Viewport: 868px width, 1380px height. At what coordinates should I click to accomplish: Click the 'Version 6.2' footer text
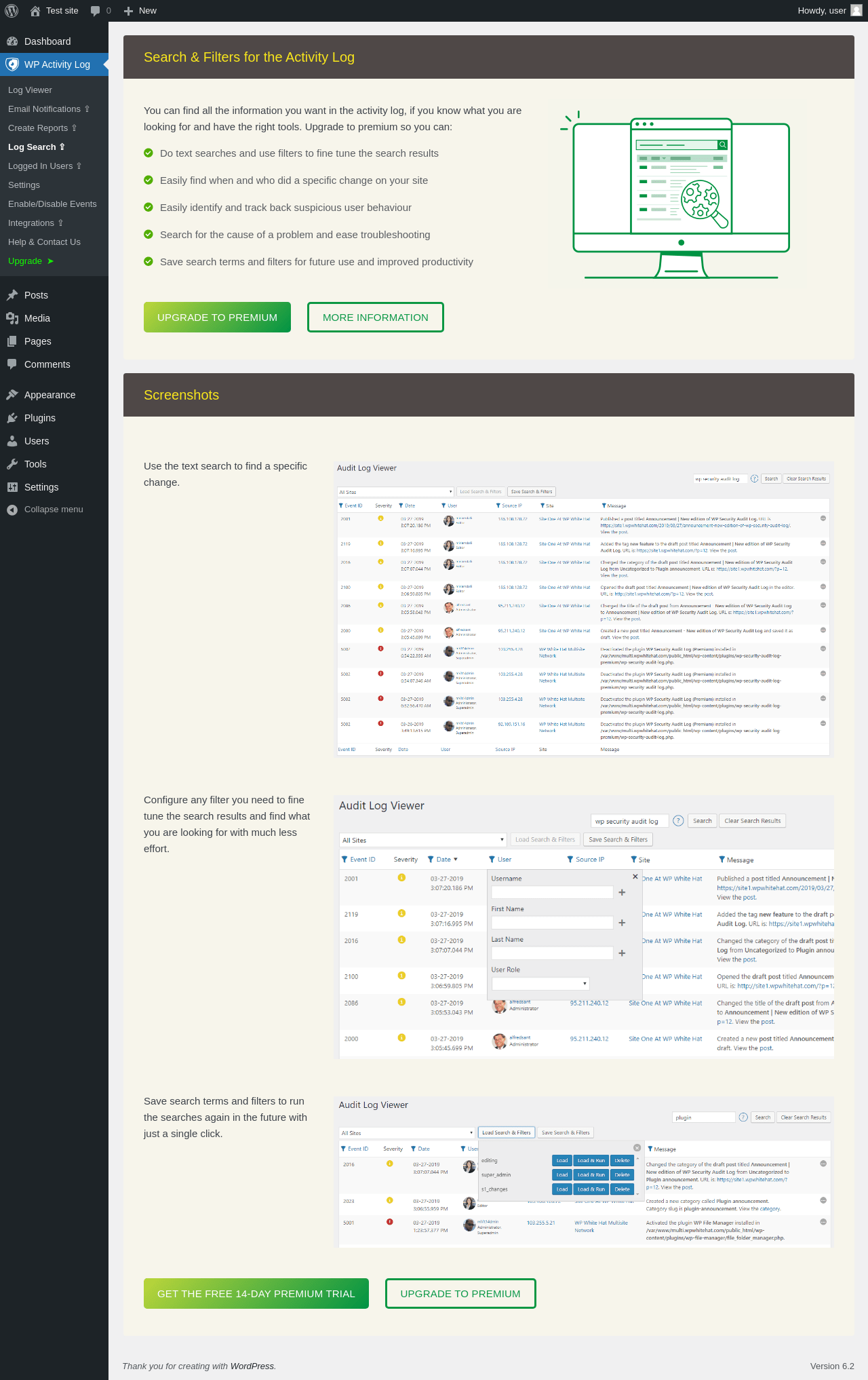[832, 1366]
